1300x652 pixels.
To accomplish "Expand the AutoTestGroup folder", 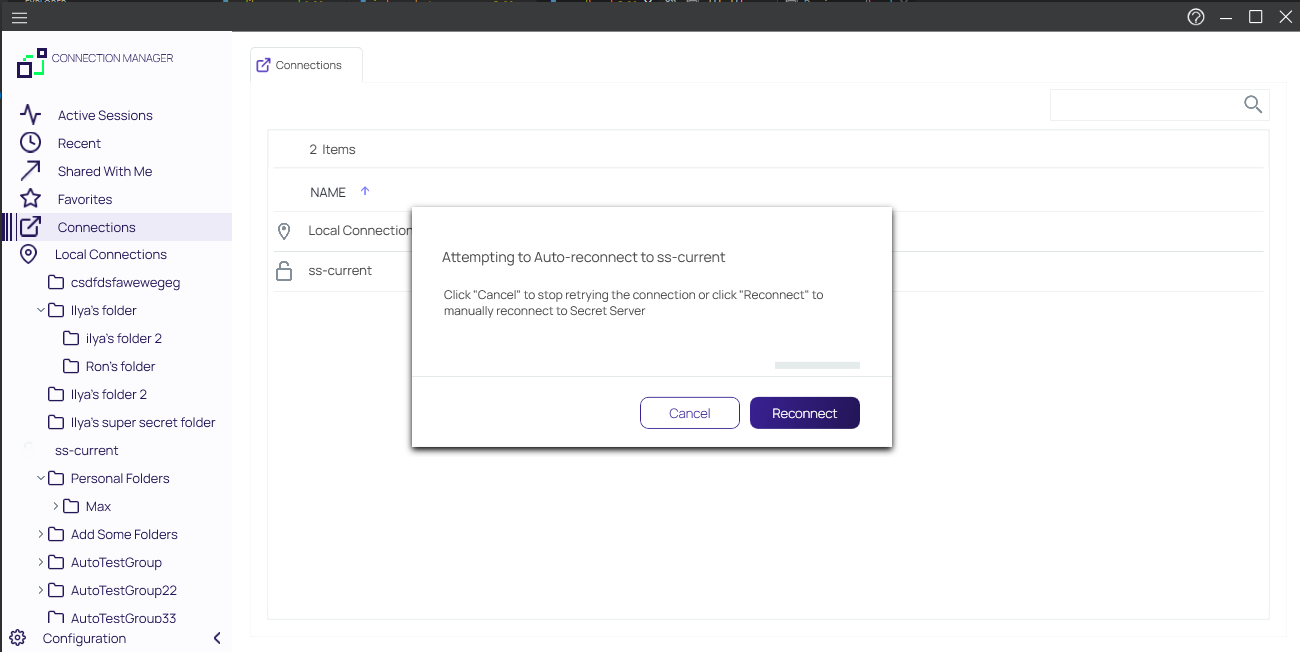I will click(43, 562).
